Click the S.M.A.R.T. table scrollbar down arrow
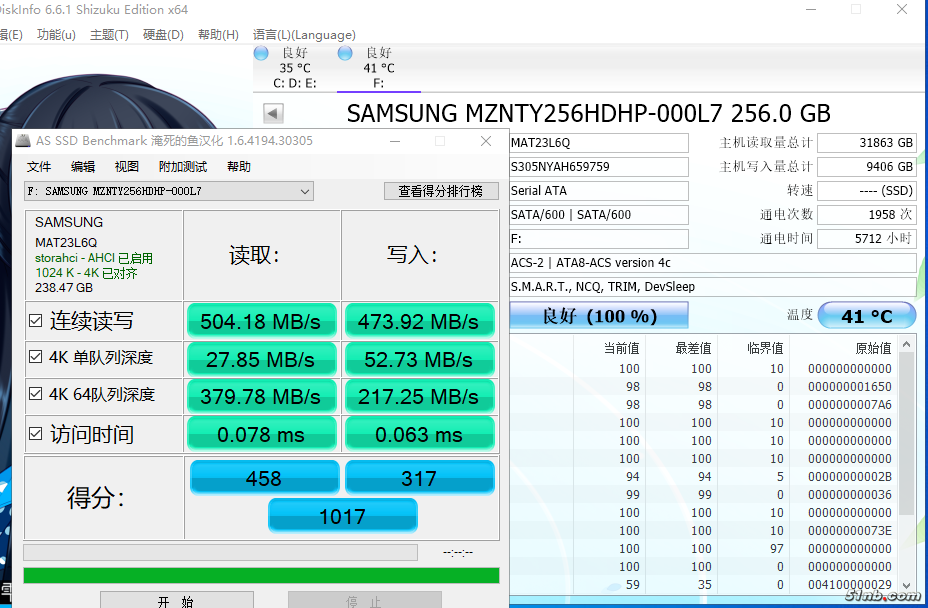The width and height of the screenshot is (928, 608). tap(907, 585)
